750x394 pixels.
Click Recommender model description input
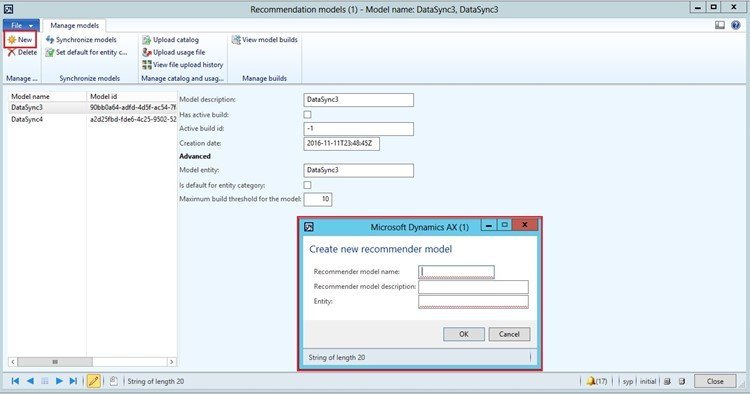[x=474, y=287]
